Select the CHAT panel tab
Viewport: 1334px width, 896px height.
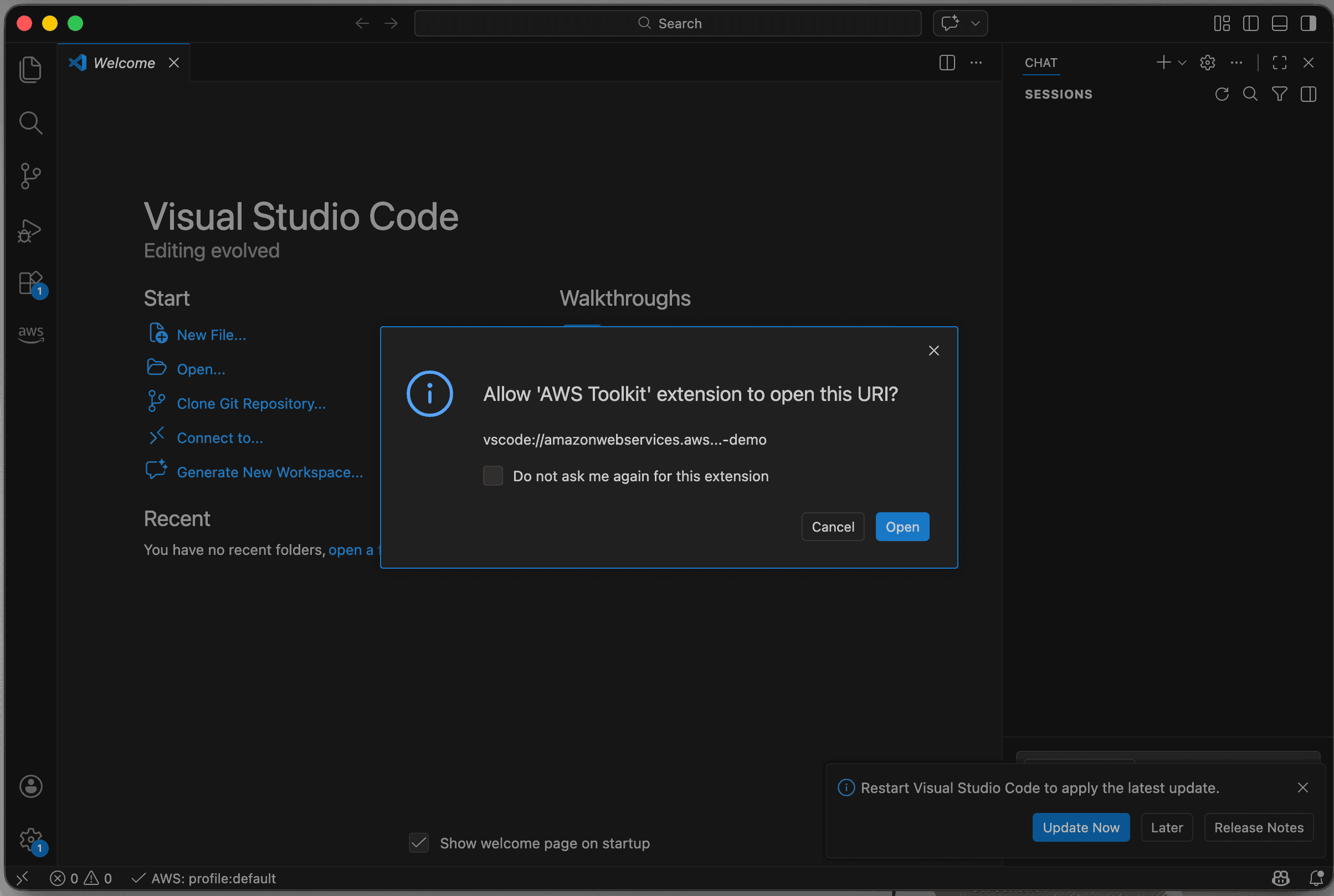pos(1041,63)
